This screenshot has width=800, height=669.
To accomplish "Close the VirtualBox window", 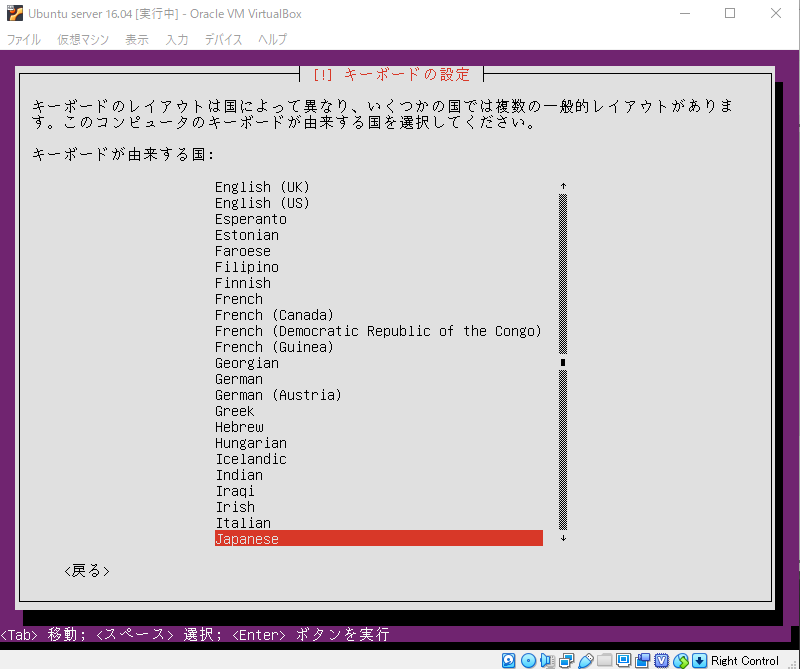I will [776, 13].
